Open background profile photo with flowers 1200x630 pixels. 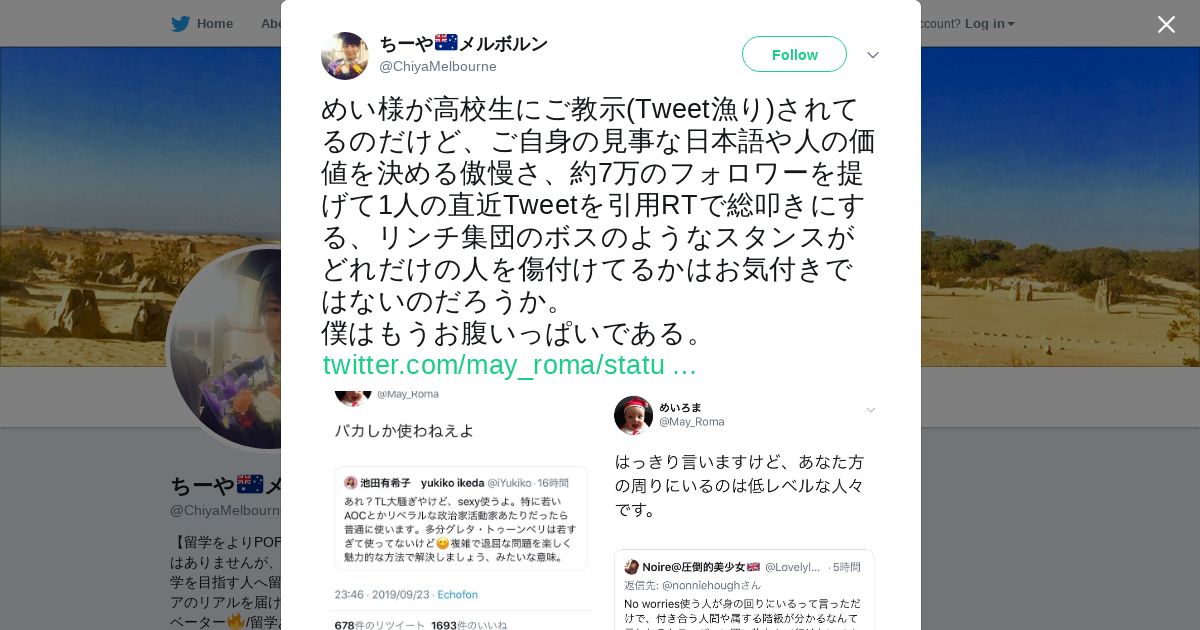[x=223, y=347]
